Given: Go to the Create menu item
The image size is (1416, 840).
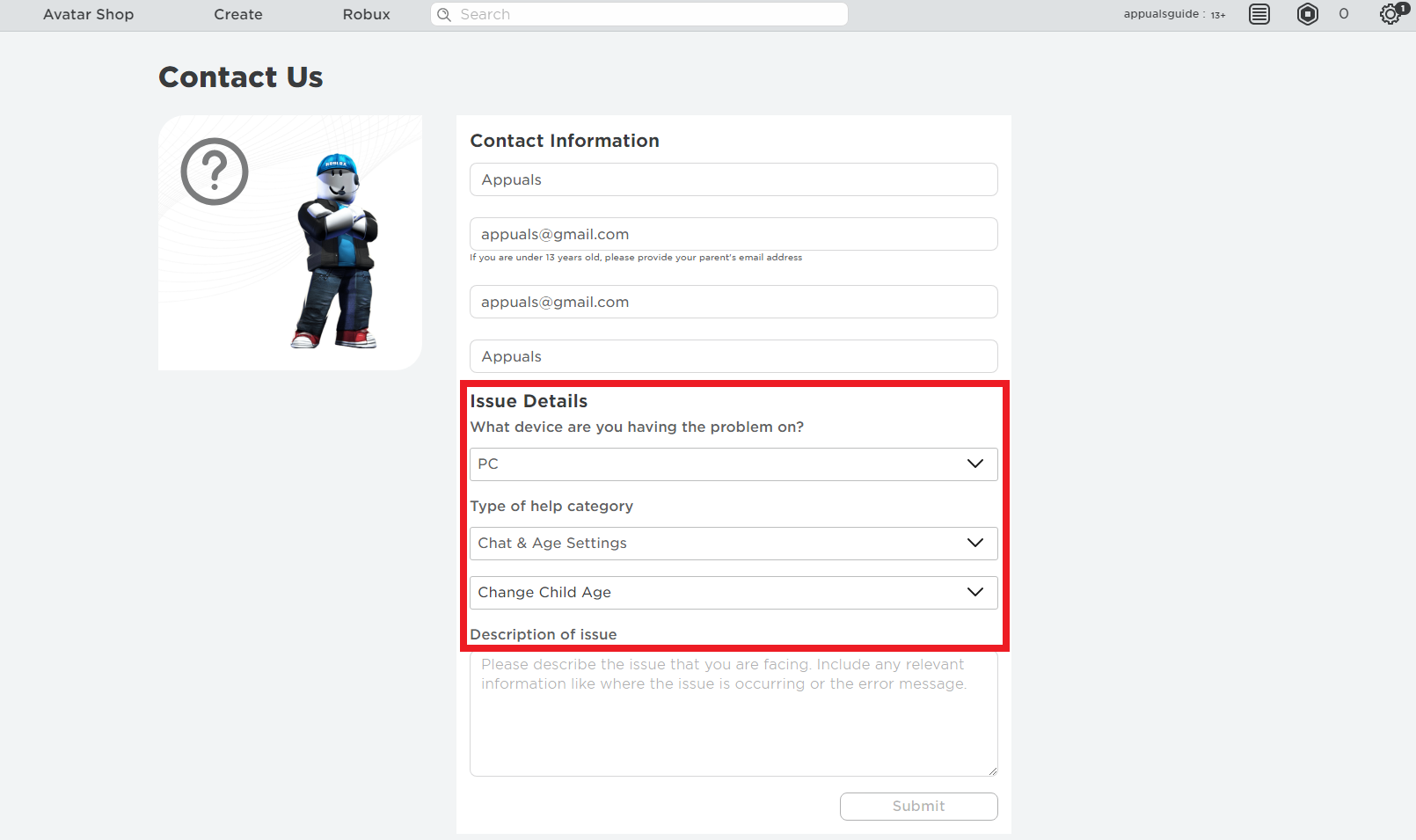Looking at the screenshot, I should [x=238, y=14].
